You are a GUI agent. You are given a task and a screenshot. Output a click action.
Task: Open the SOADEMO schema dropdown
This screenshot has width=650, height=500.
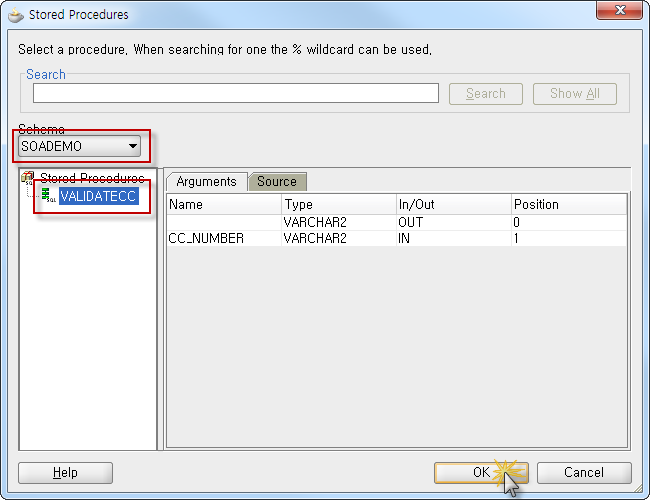click(80, 146)
